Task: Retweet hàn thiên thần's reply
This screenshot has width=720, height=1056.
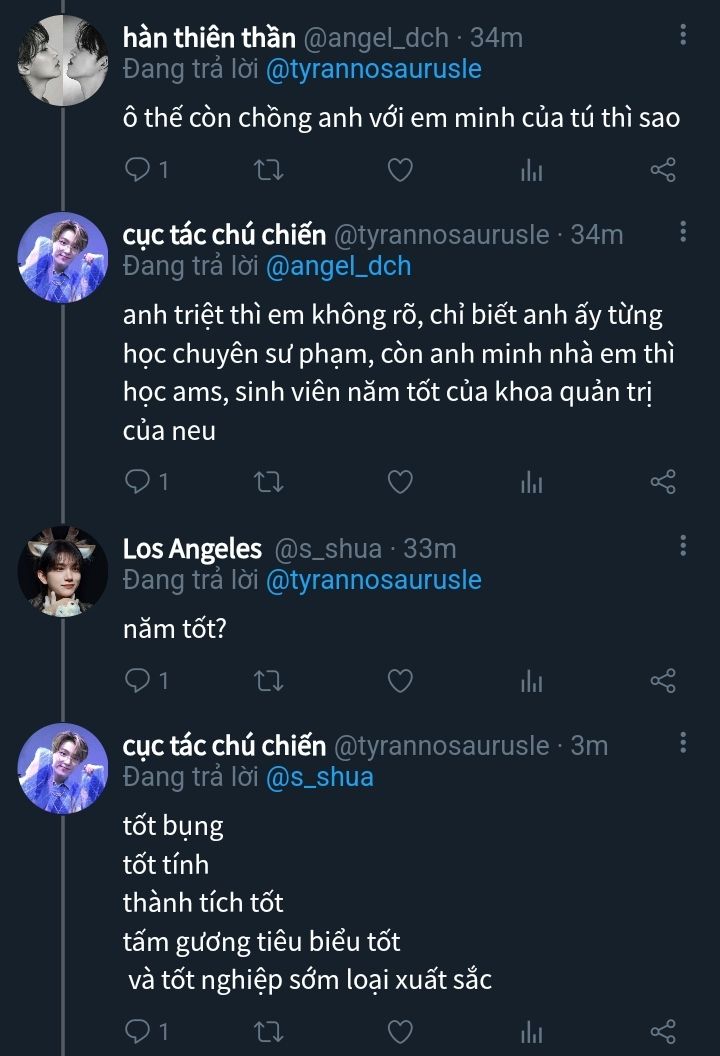Action: [x=269, y=170]
